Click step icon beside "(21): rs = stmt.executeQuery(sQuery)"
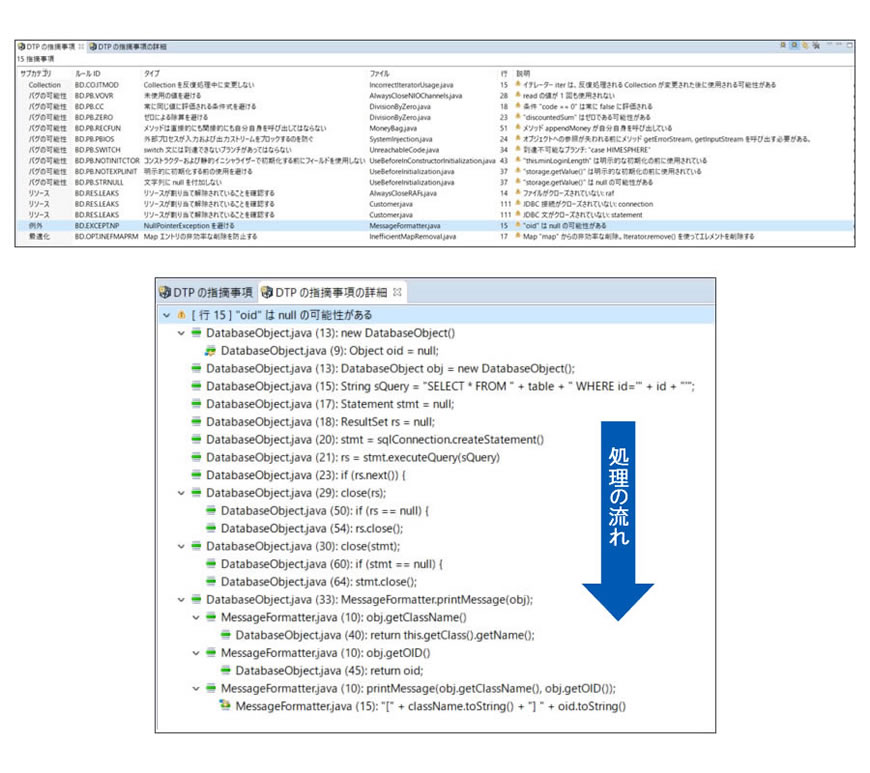This screenshot has height=773, width=870. point(196,457)
